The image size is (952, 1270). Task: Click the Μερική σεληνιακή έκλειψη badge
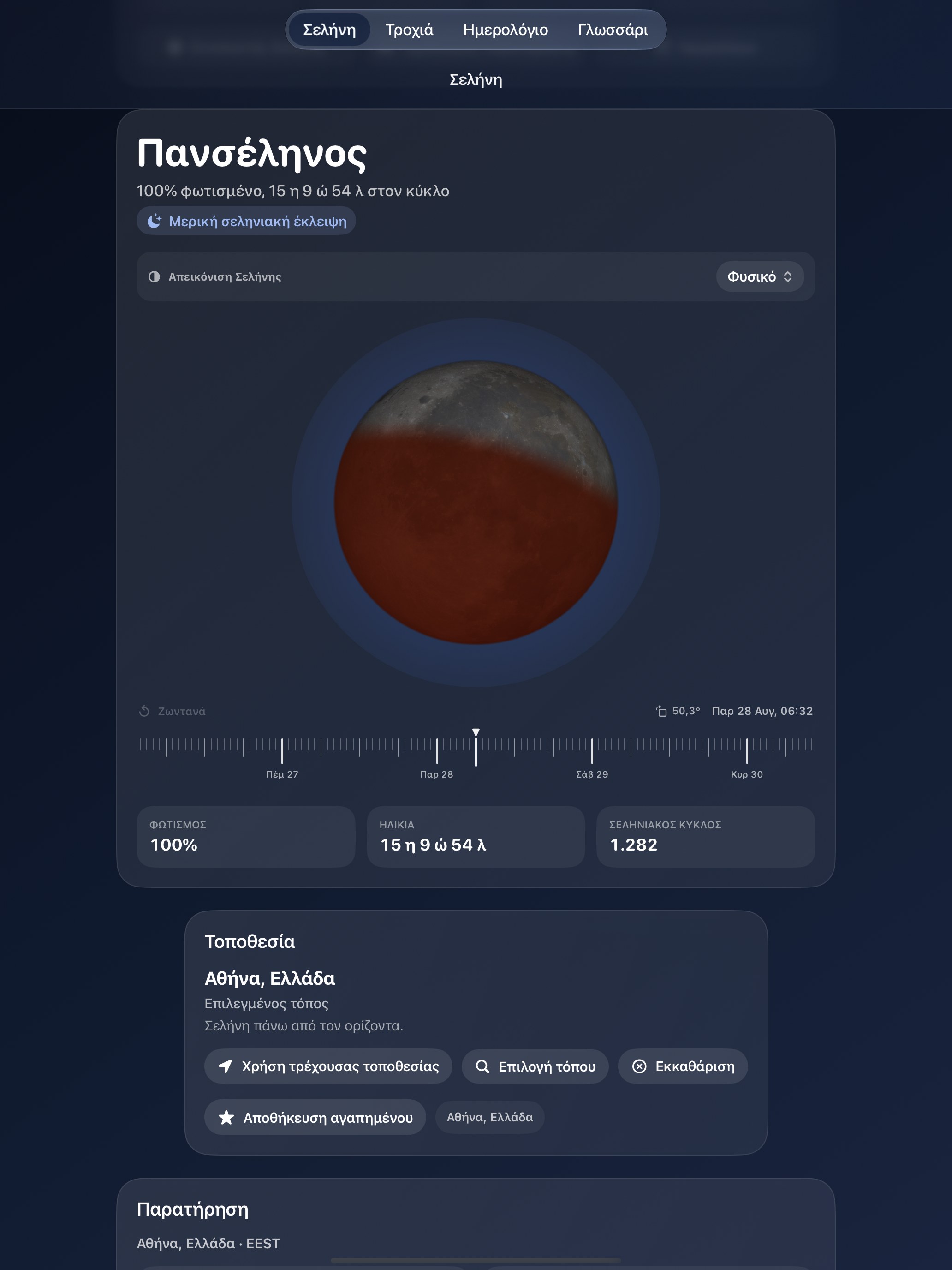[246, 221]
